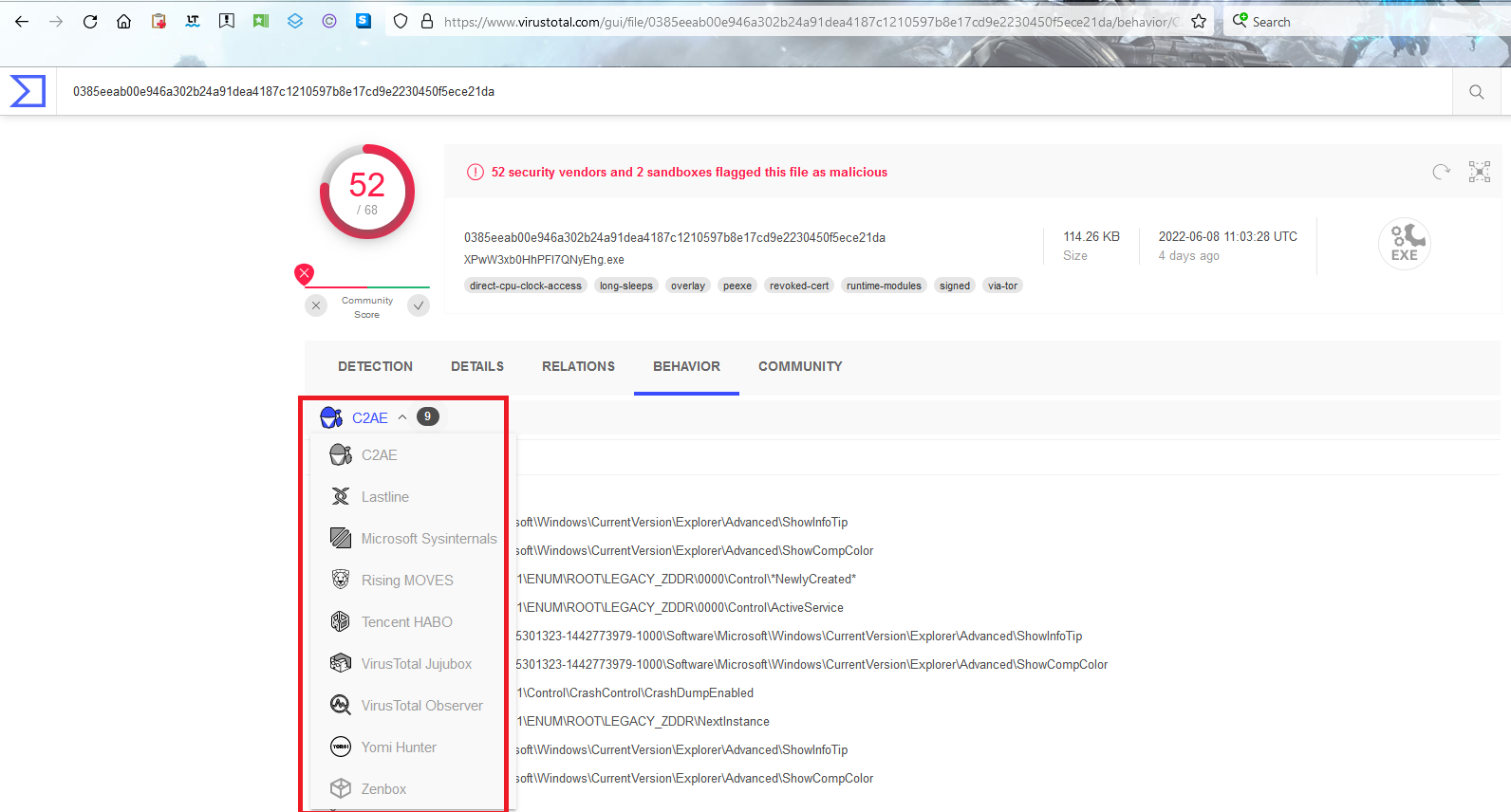Open the browser home page

[124, 22]
